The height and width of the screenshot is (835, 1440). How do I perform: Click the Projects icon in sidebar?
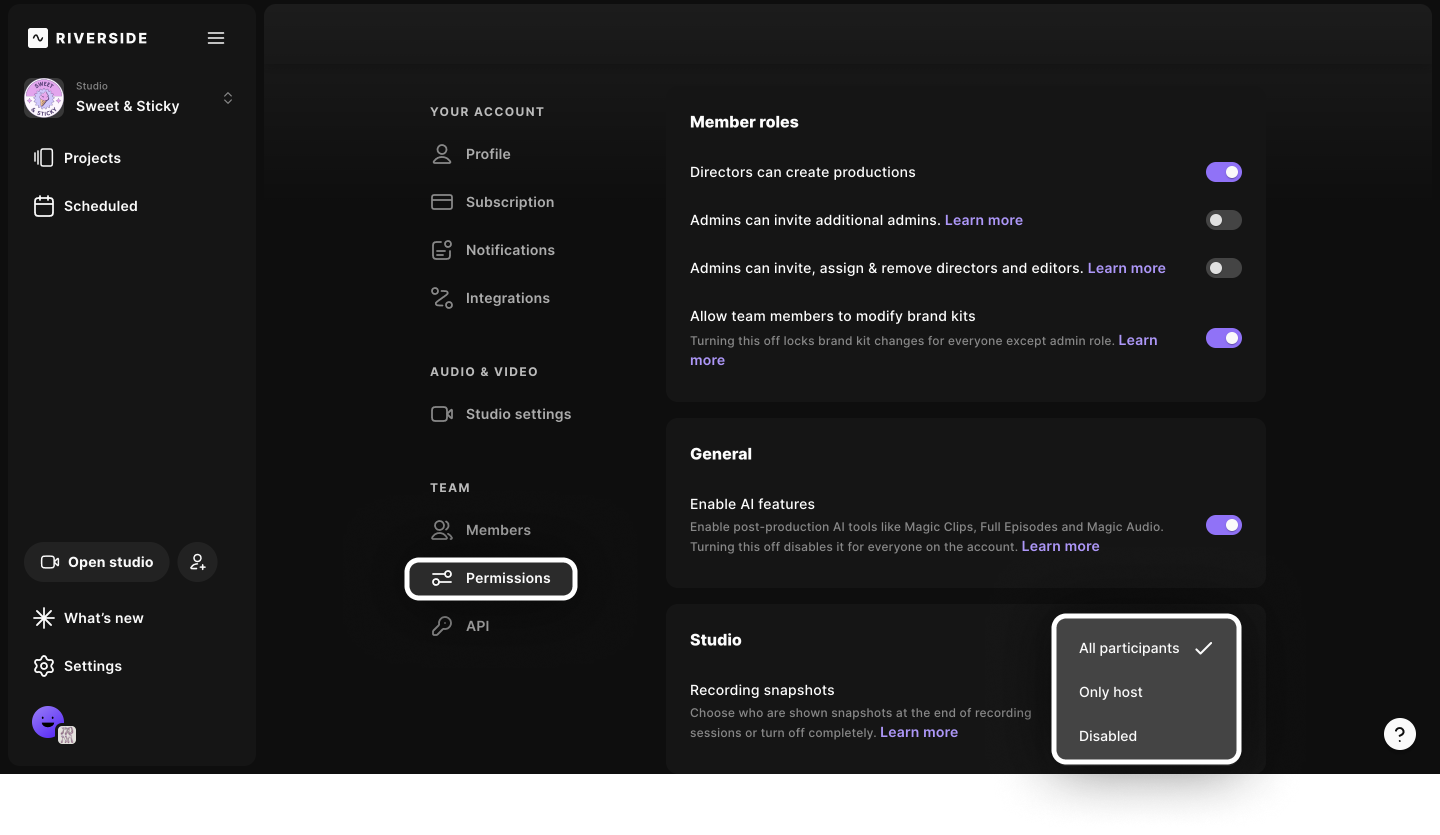(44, 158)
